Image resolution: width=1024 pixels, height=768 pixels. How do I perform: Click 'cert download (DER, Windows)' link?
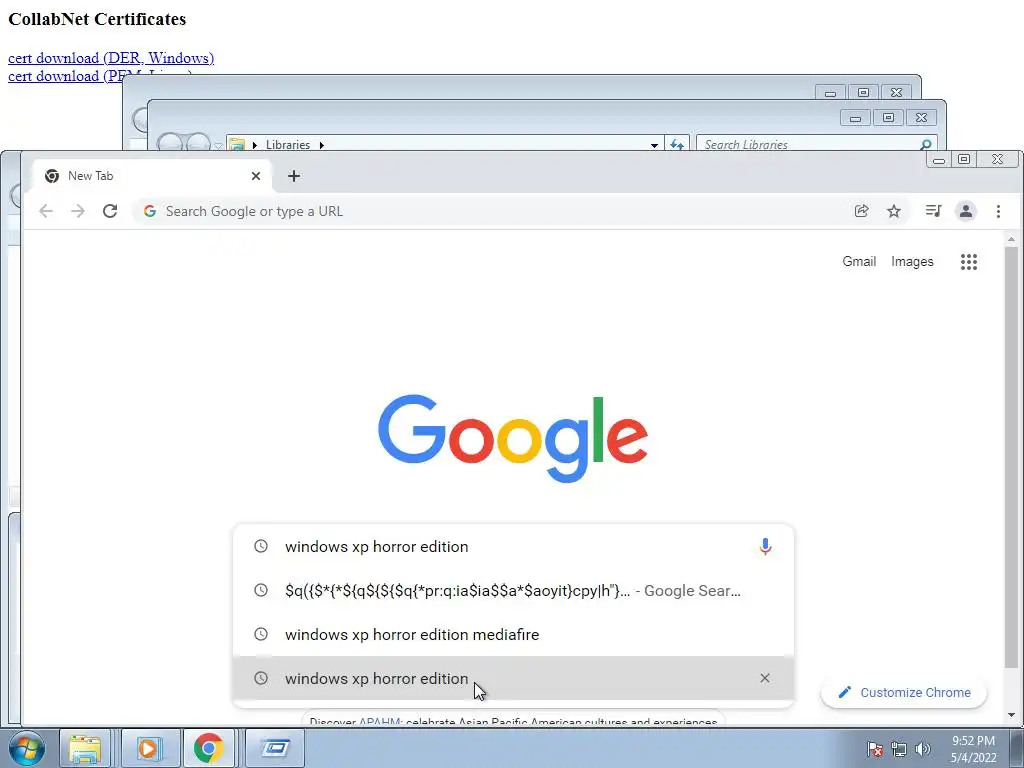coord(111,57)
